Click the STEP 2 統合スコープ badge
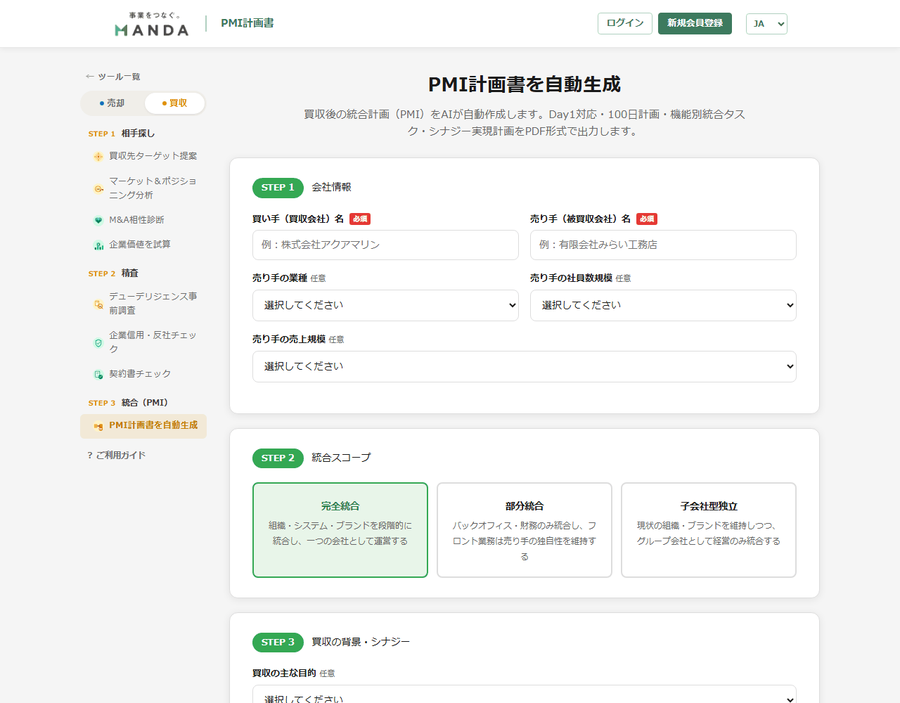This screenshot has height=703, width=900. 278,458
